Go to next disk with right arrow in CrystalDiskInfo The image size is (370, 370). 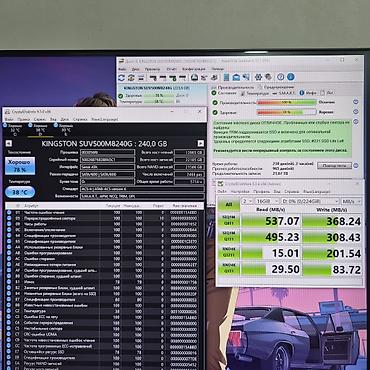(200, 144)
